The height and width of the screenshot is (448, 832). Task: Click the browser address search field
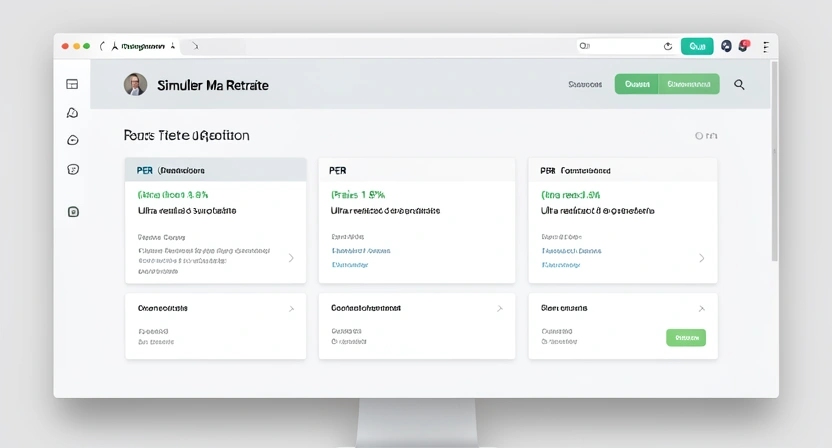coord(626,46)
